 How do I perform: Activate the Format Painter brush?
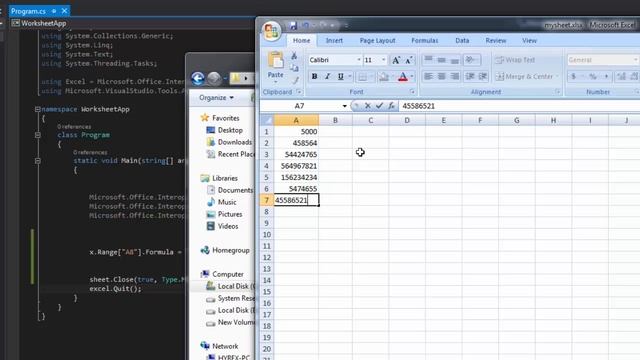click(295, 80)
